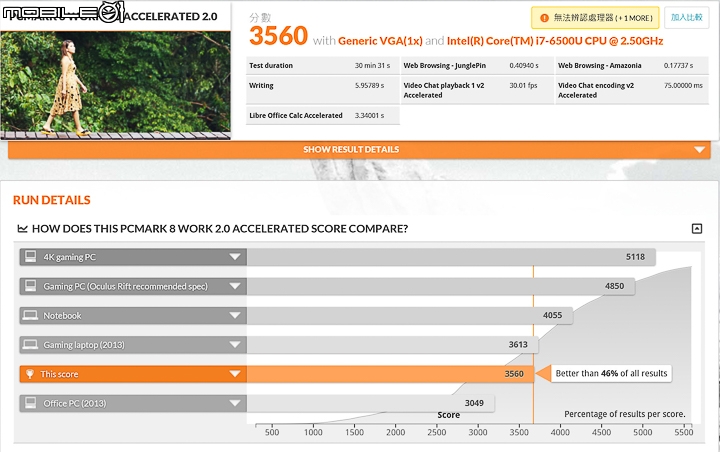Click arrow on SHOW RESULT DETAILS bar
The image size is (720, 452).
(x=699, y=150)
